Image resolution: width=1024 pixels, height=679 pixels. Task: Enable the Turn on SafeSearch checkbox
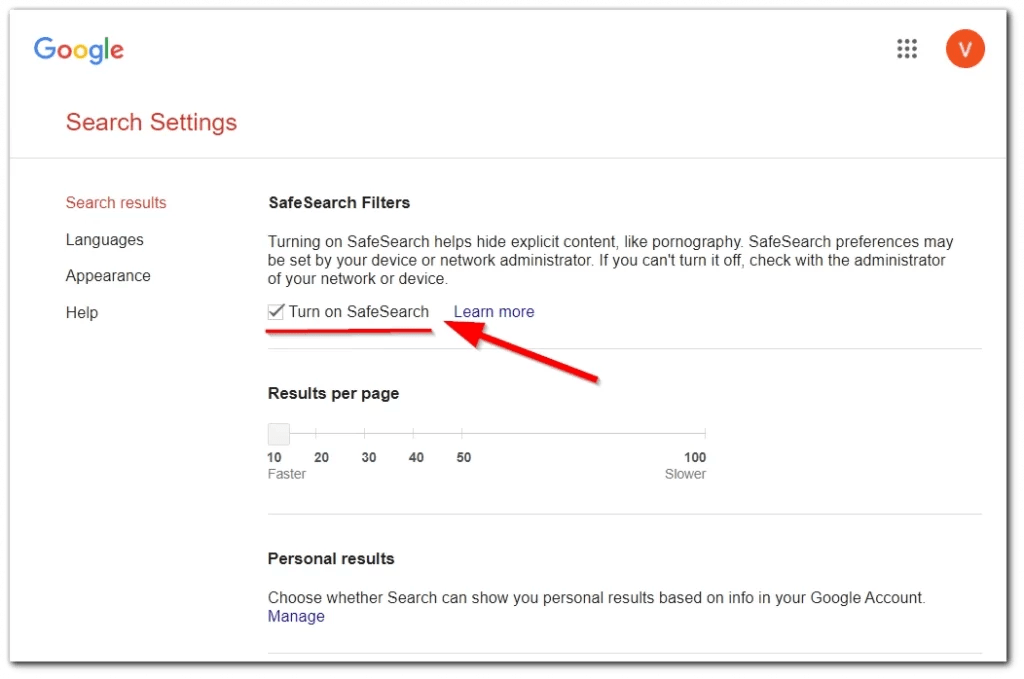pos(276,311)
